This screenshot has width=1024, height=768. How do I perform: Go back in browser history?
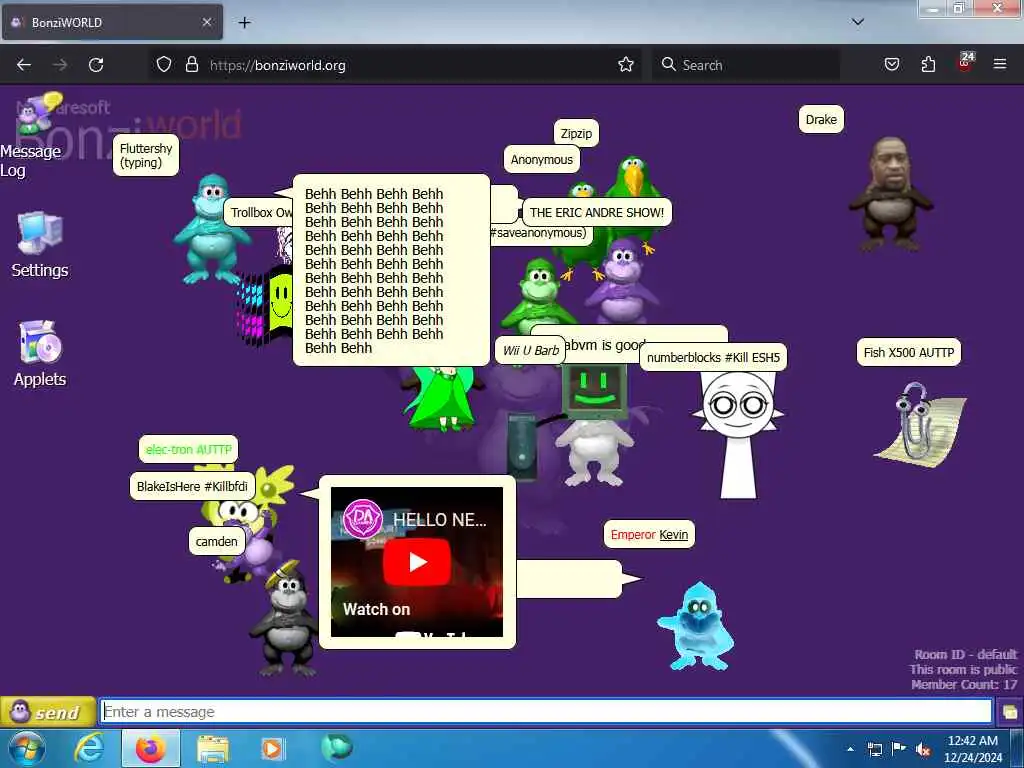(24, 65)
